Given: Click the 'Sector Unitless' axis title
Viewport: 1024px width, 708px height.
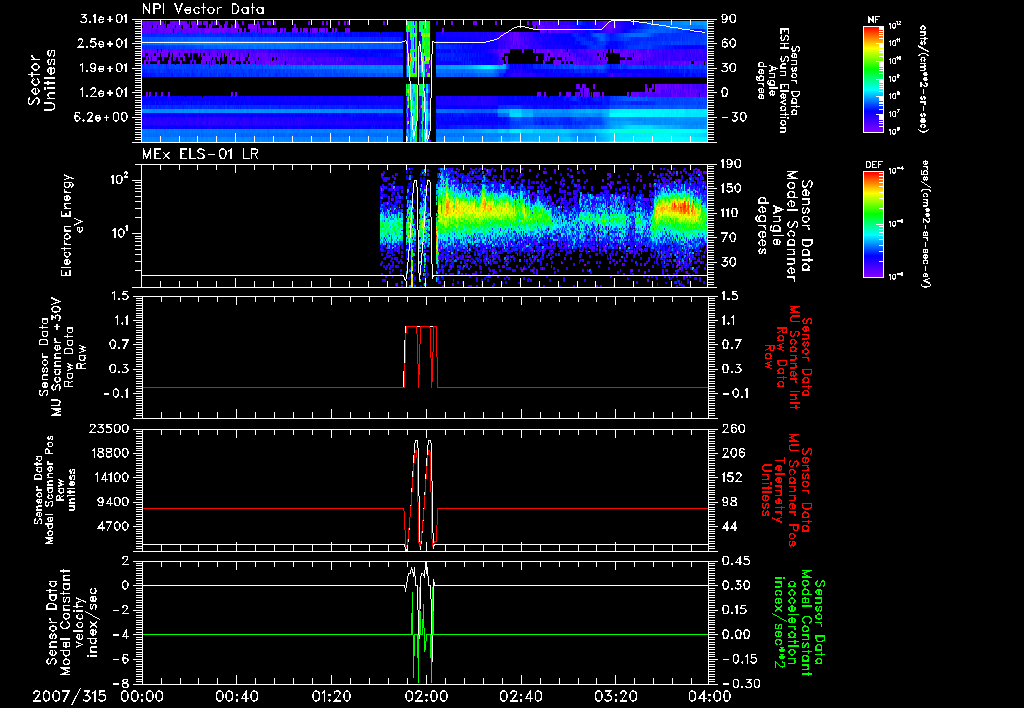Looking at the screenshot, I should pos(42,80).
